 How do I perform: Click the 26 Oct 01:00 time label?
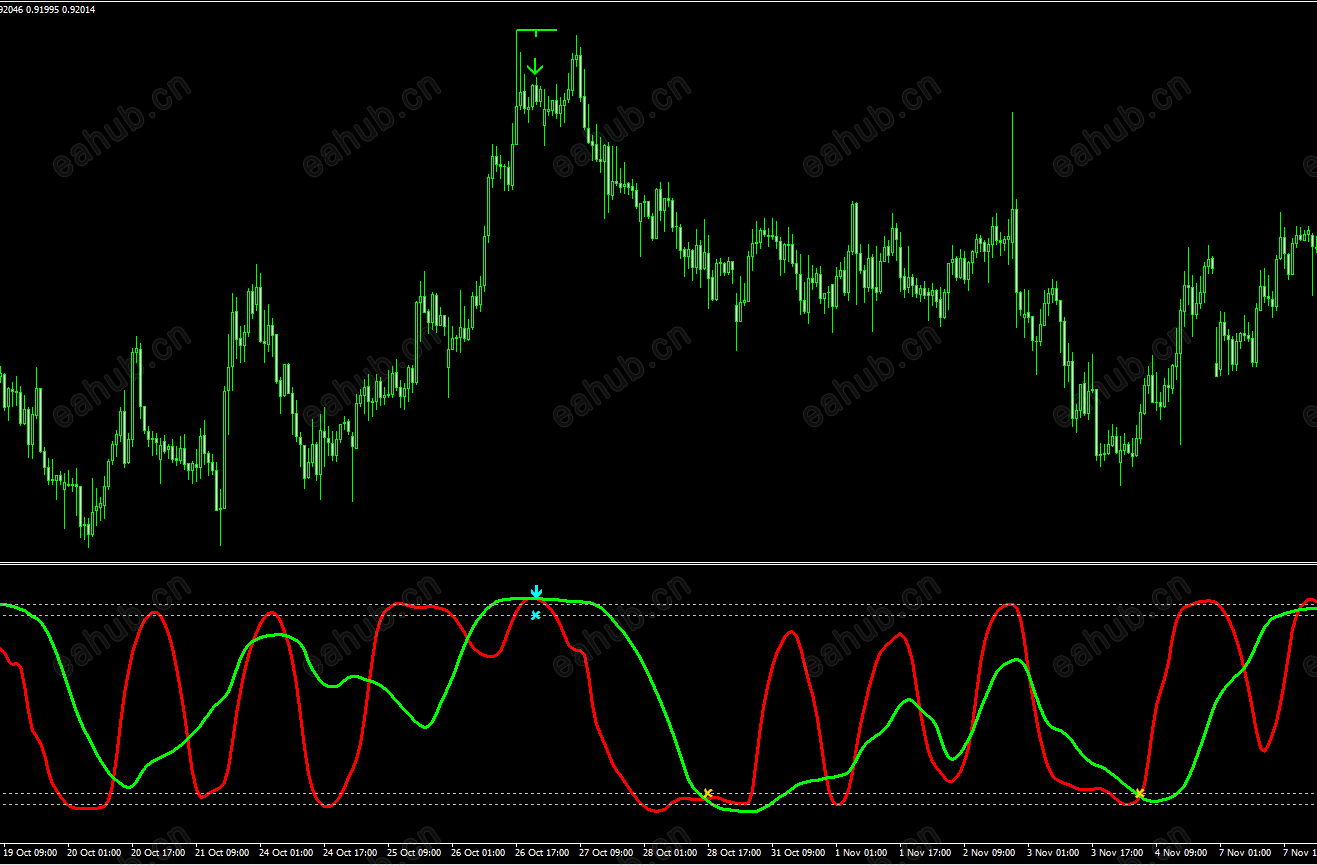point(478,853)
